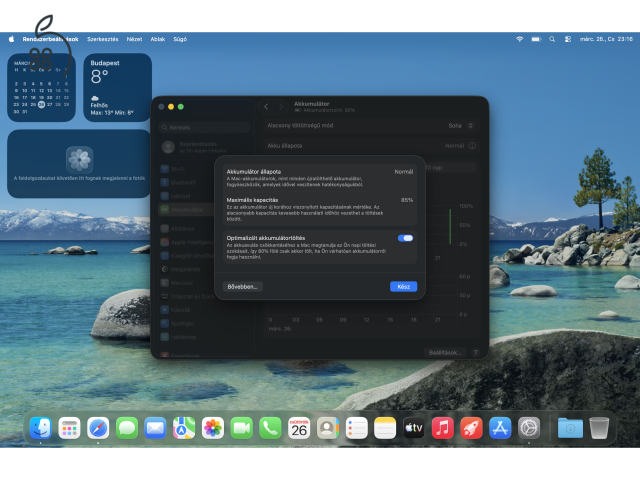This screenshot has width=640, height=480.
Task: Open Contacts app in the Dock
Action: [328, 428]
